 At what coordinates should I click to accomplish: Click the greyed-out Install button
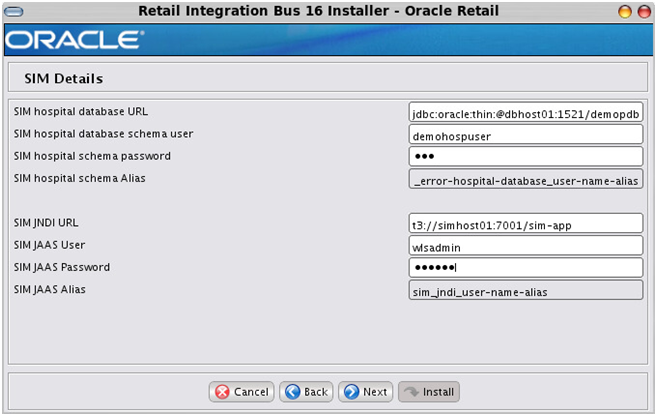[x=429, y=392]
